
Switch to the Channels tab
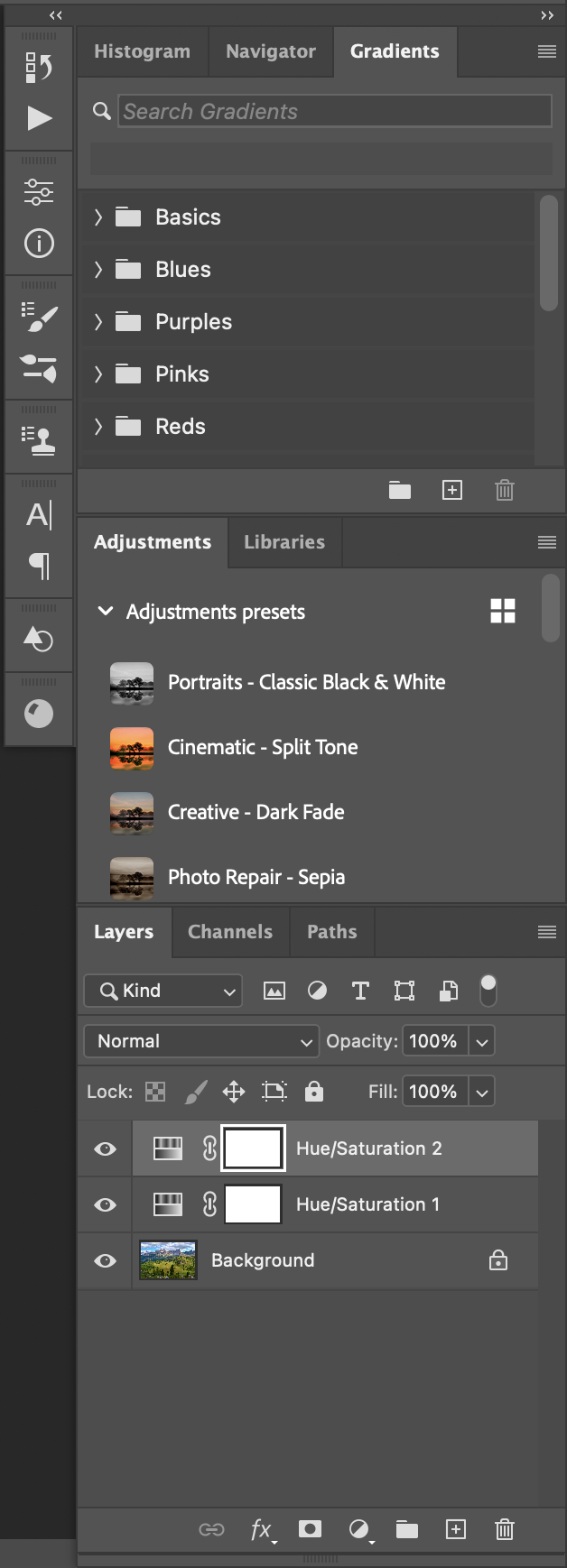click(229, 932)
